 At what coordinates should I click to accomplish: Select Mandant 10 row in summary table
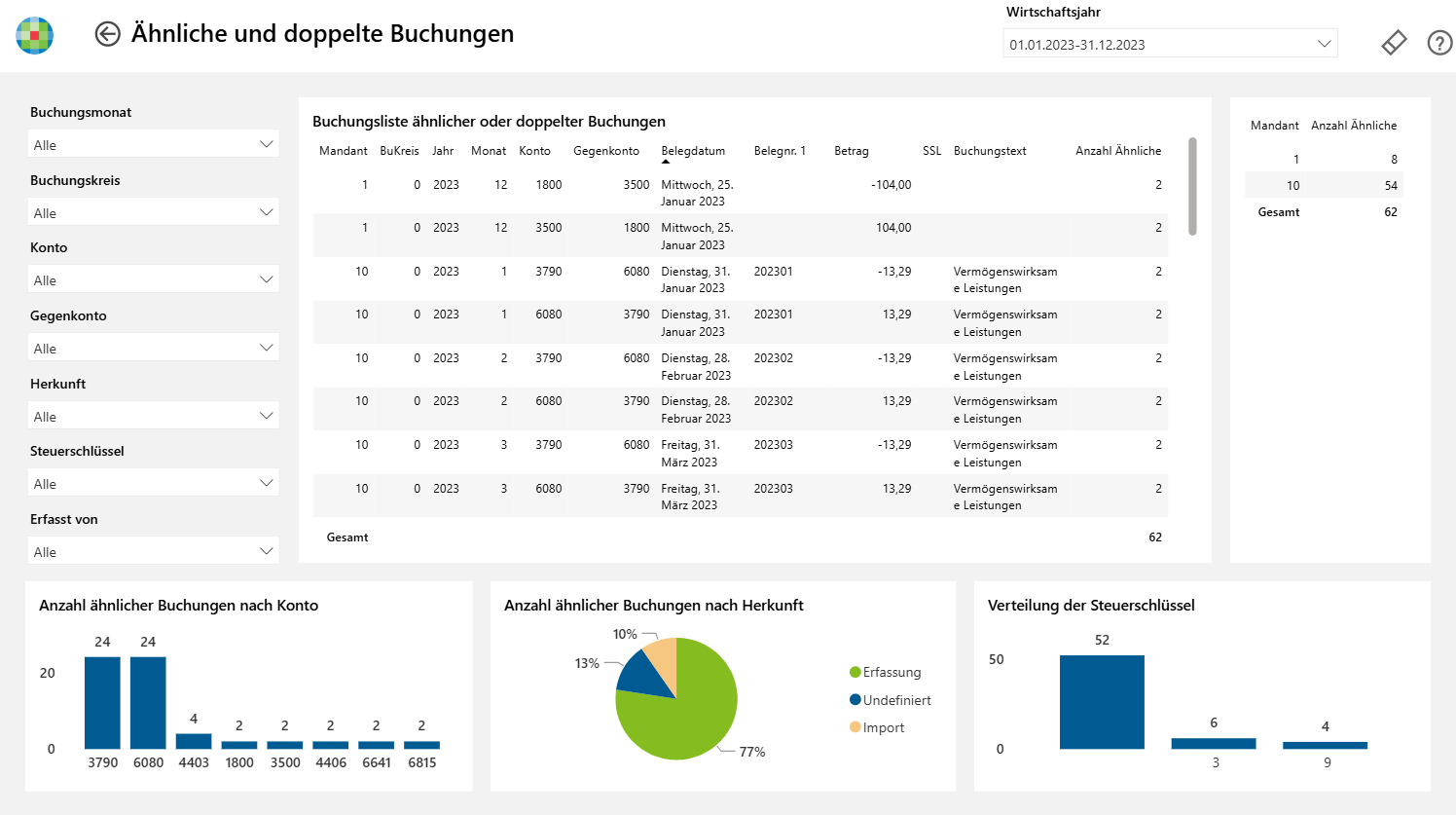(1324, 185)
